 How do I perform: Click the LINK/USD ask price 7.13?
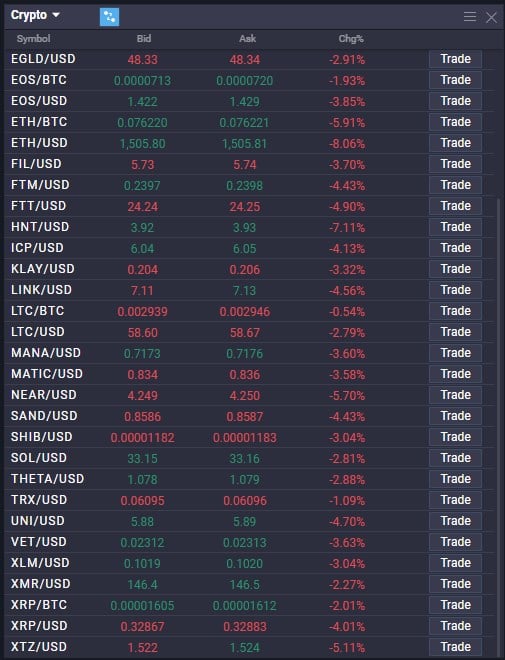tap(245, 290)
